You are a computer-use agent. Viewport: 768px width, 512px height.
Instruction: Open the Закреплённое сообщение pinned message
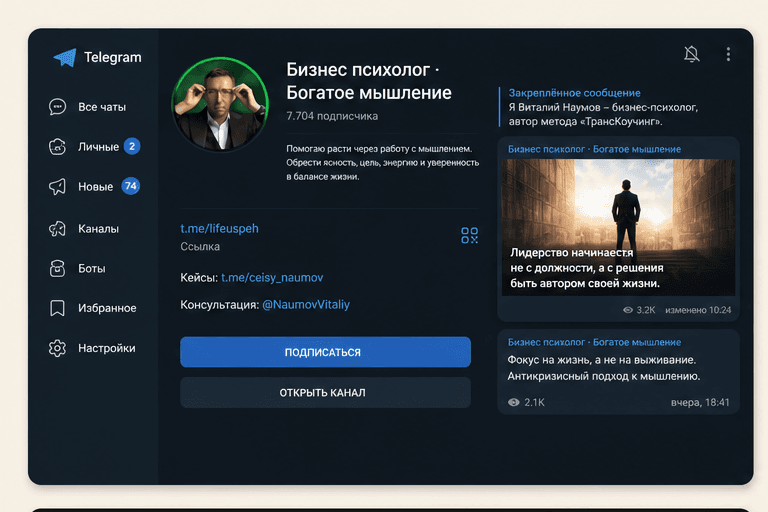603,107
